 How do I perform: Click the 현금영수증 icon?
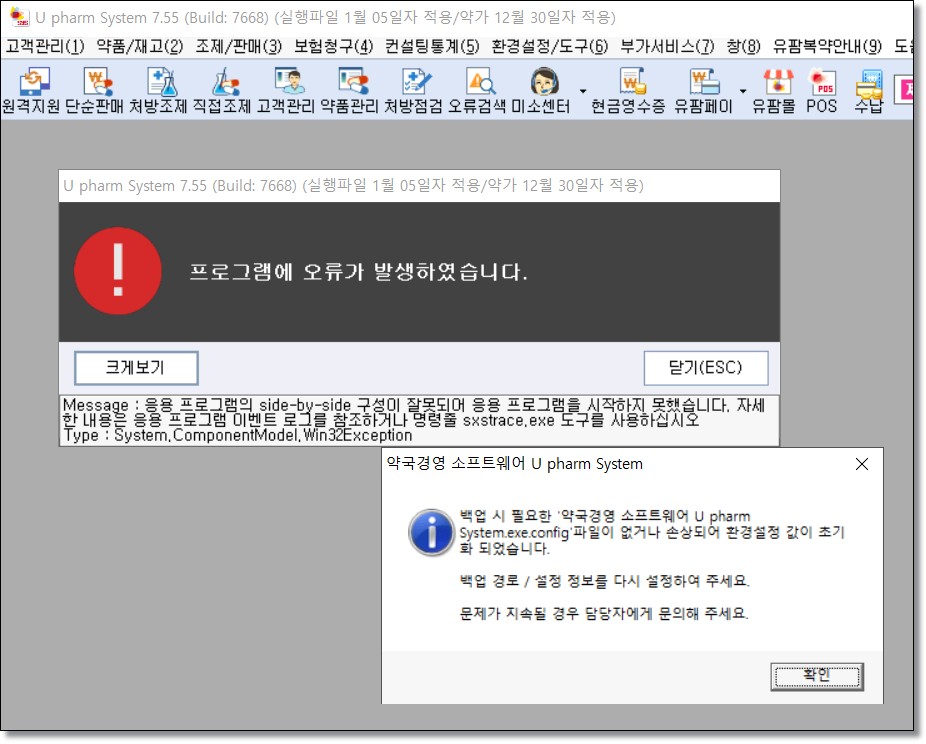[629, 89]
